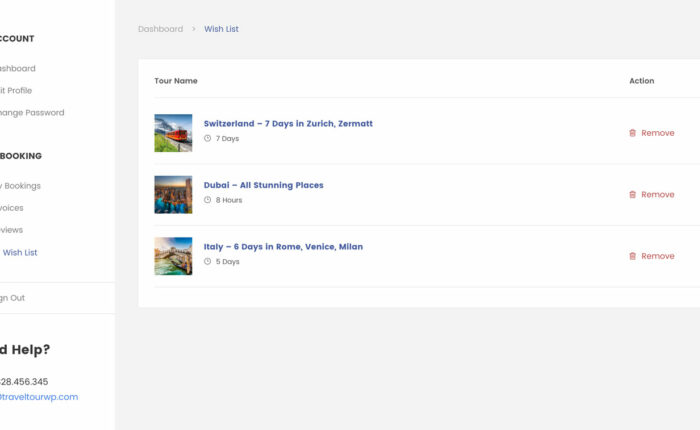Open the Switzerland train thumbnail image

click(x=173, y=133)
